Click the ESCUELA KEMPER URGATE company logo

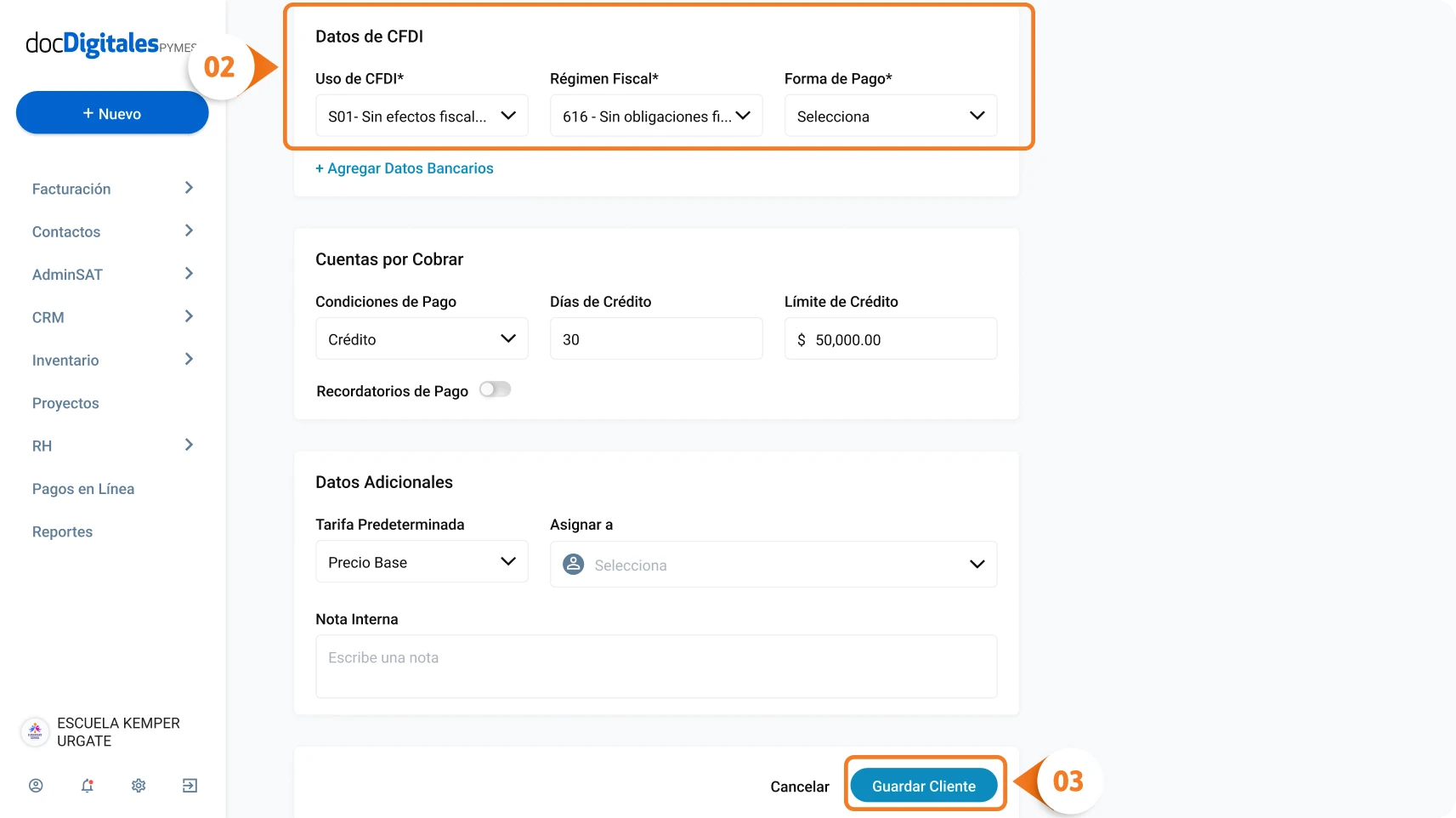[35, 731]
